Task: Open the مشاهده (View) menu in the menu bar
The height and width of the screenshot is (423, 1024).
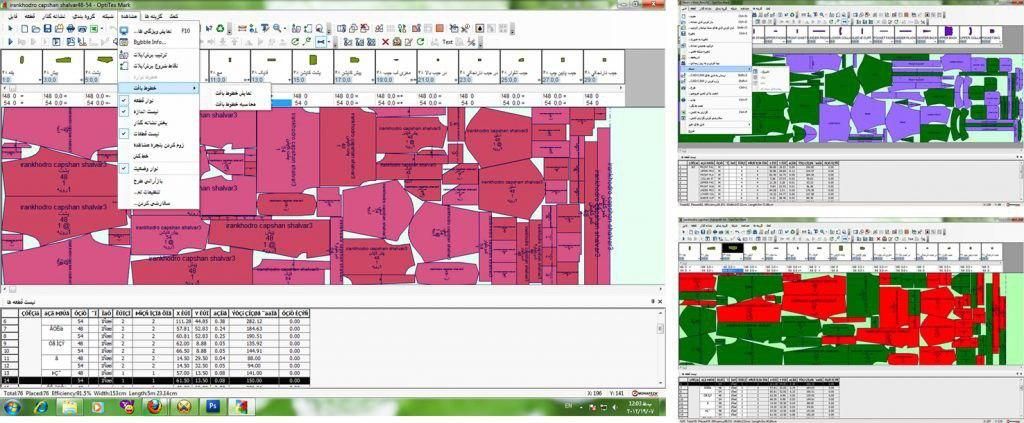Action: point(129,15)
